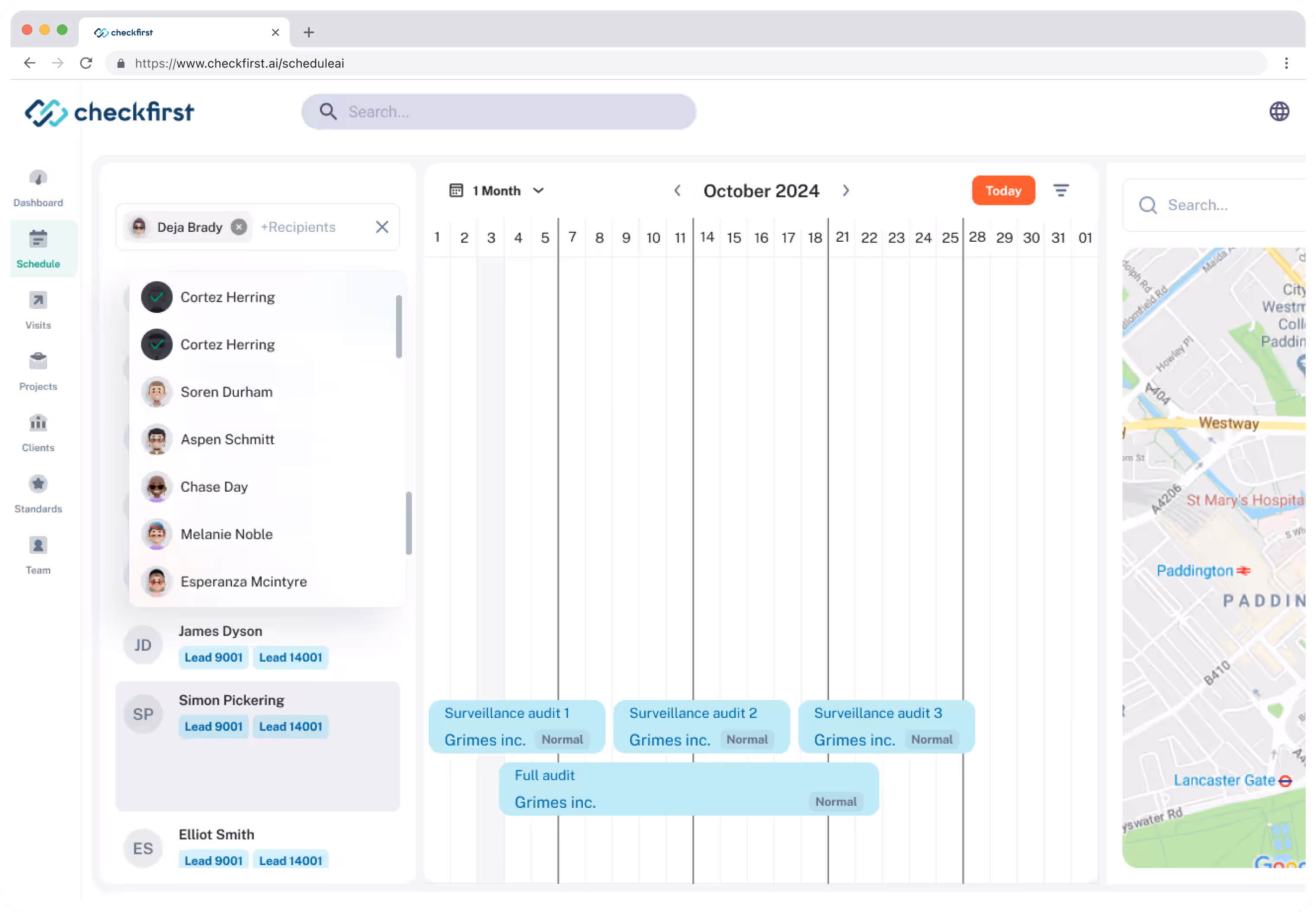Viewport: 1316px width, 912px height.
Task: Focus the map Search field
Action: [1213, 205]
